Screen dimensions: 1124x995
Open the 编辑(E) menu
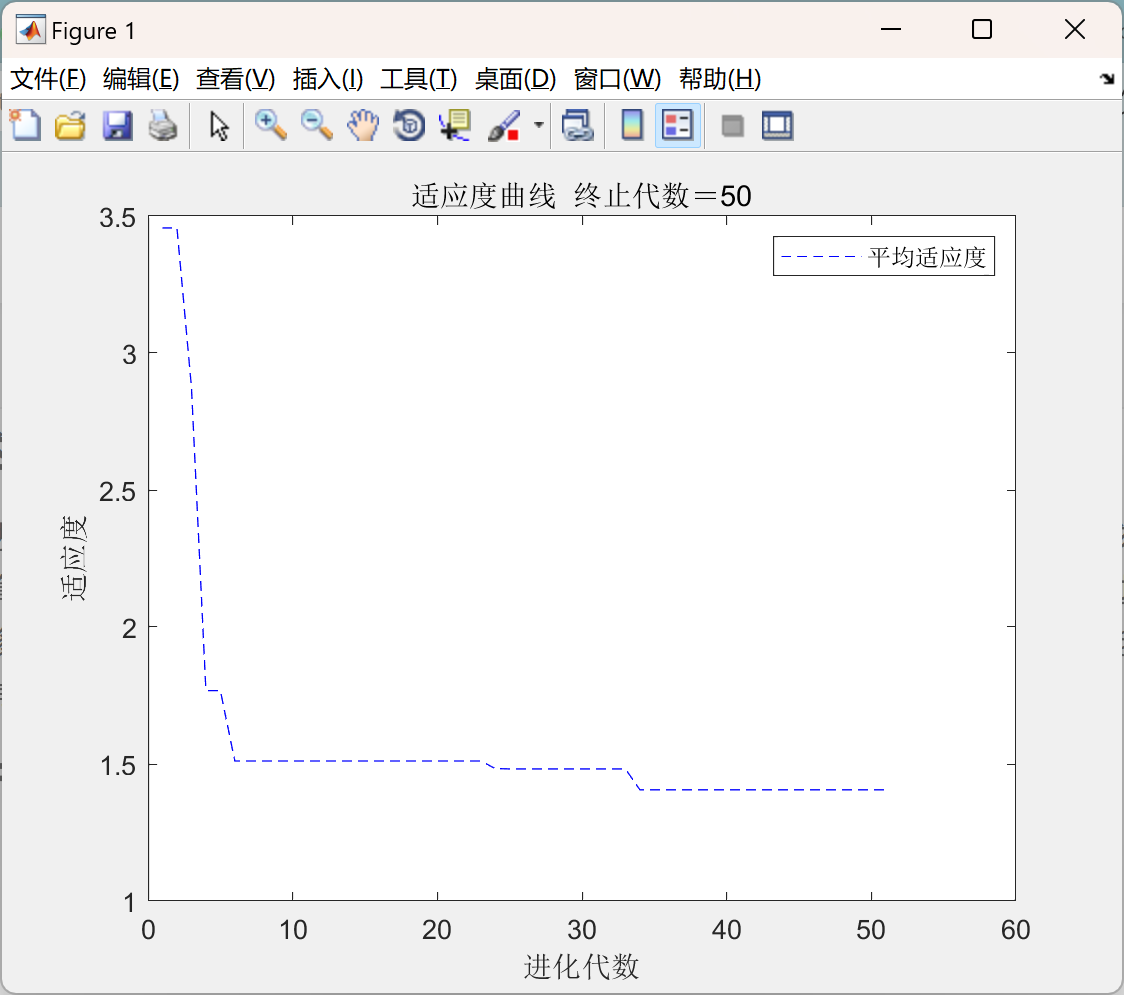coord(140,79)
